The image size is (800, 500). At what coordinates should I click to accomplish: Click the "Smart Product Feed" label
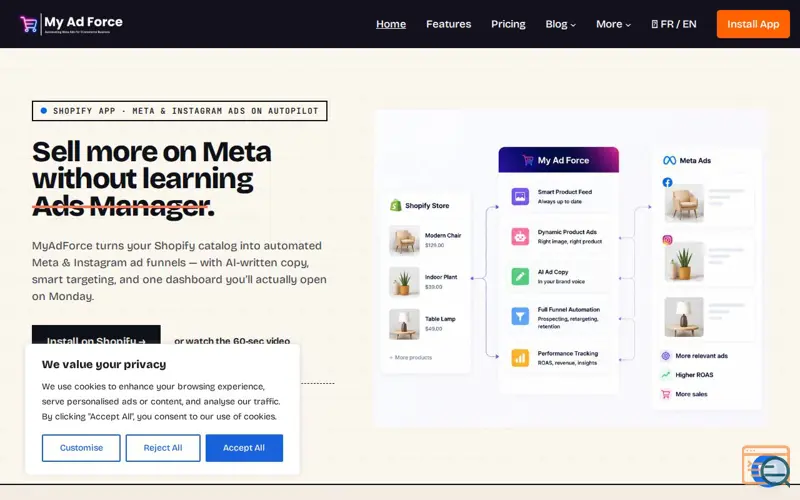click(x=564, y=192)
